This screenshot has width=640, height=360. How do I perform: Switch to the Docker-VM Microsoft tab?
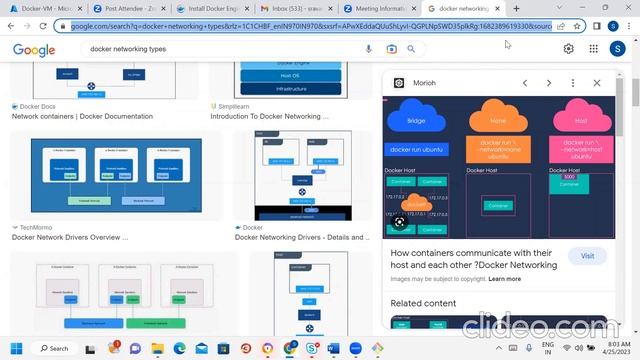pos(46,9)
